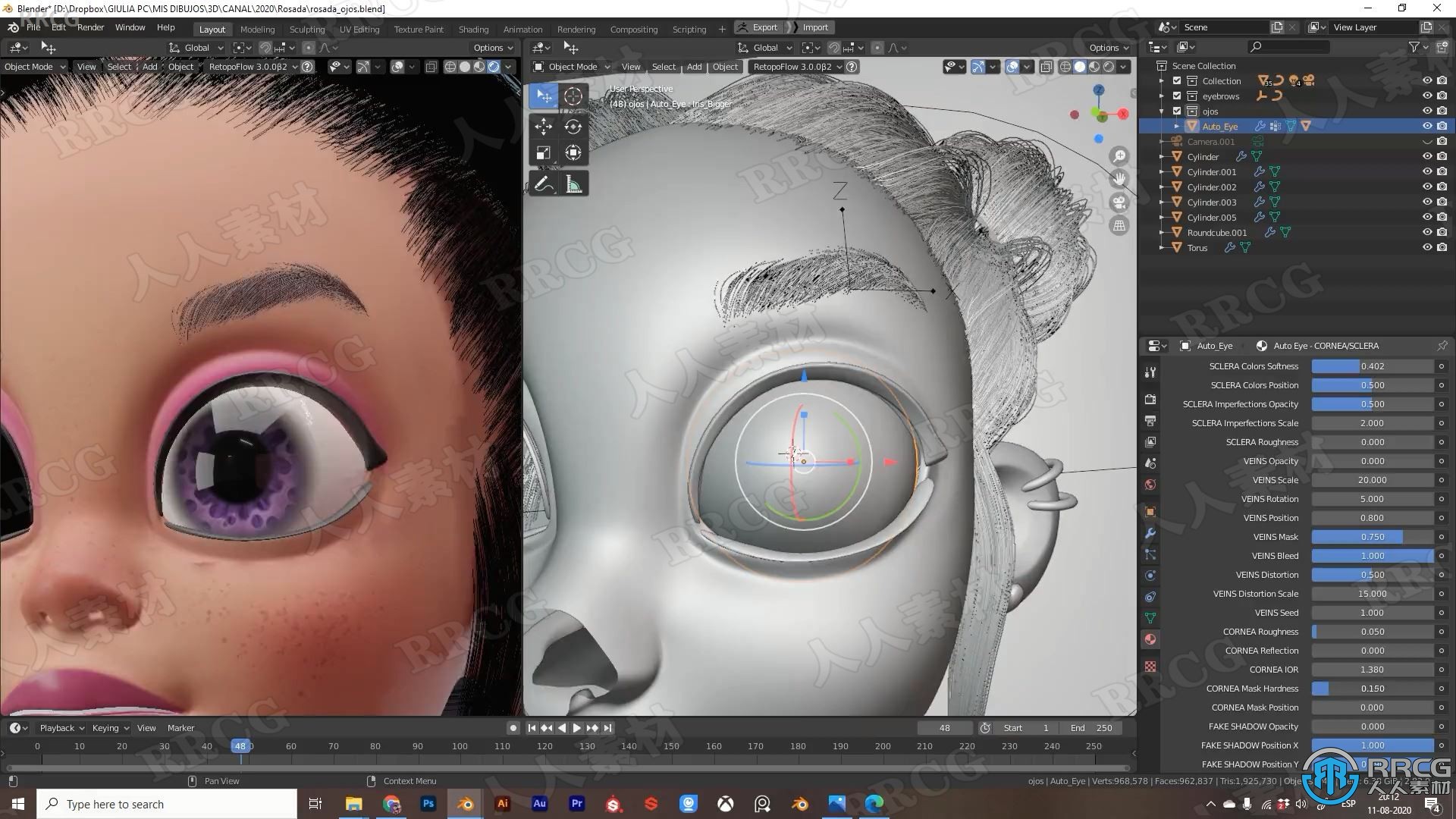Viewport: 1456px width, 819px height.
Task: Click the End frame field showing 250
Action: coord(1091,728)
